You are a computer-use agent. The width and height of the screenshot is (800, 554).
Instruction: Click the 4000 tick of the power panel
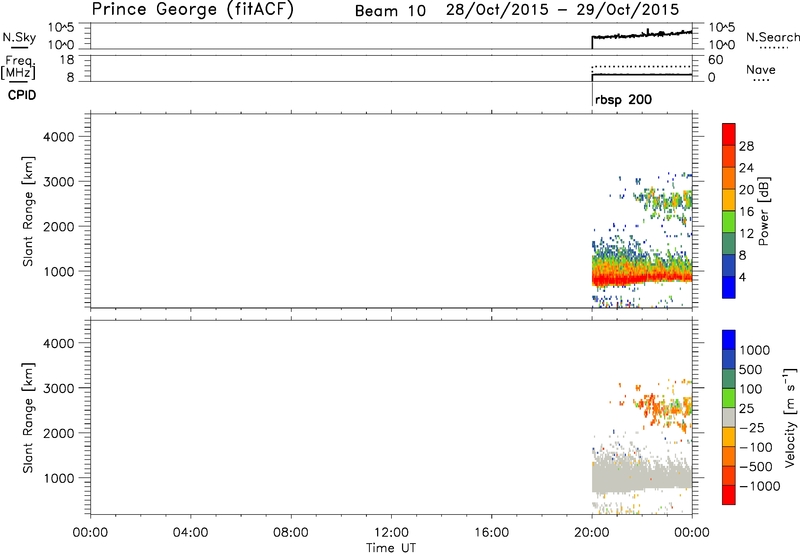click(x=59, y=137)
